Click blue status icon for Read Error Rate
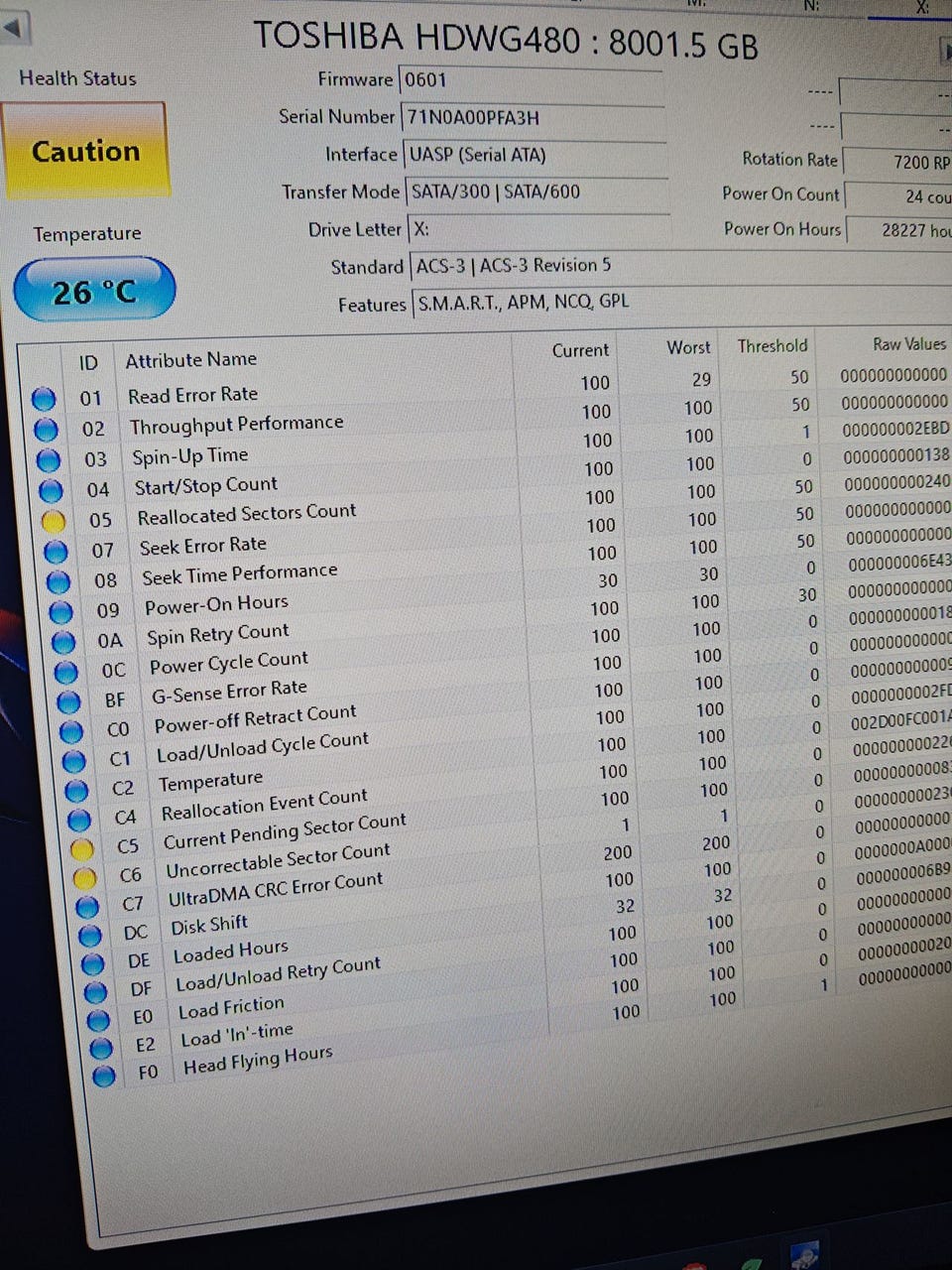 (x=43, y=399)
